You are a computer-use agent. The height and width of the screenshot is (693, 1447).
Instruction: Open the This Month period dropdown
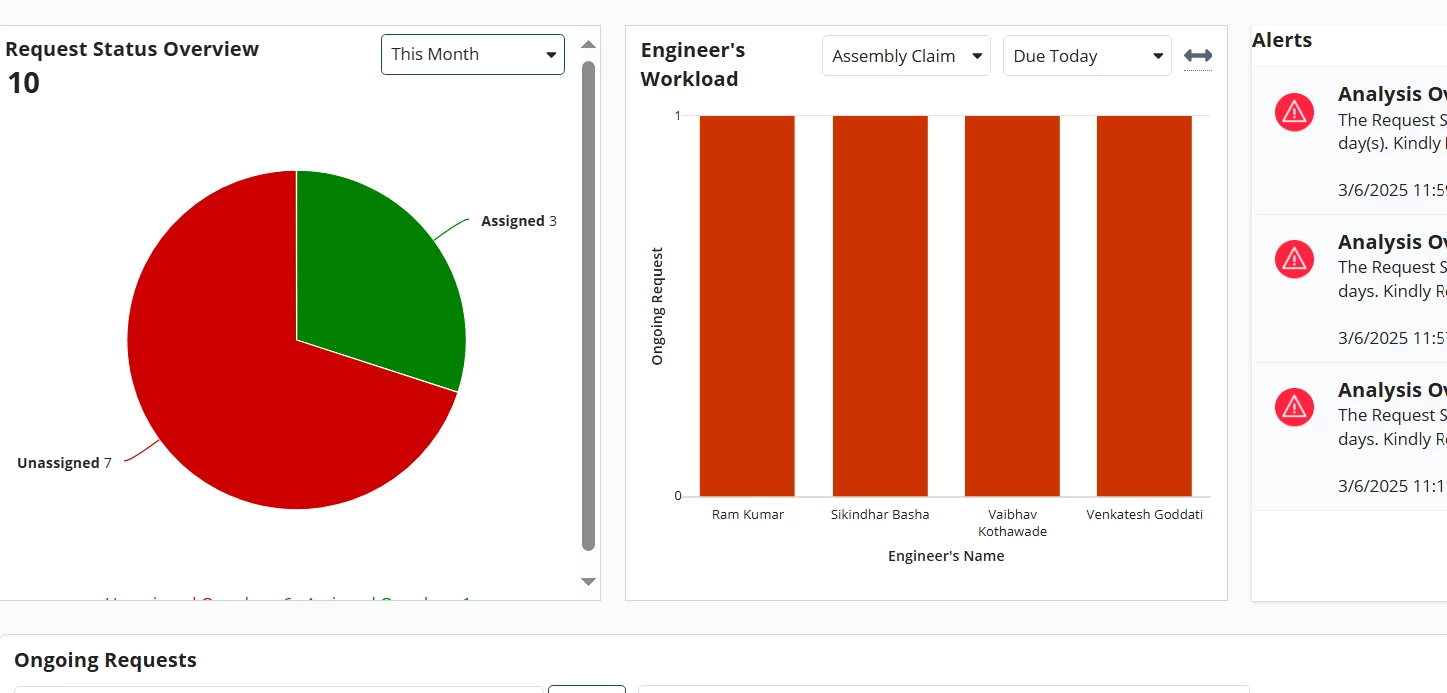(x=472, y=54)
